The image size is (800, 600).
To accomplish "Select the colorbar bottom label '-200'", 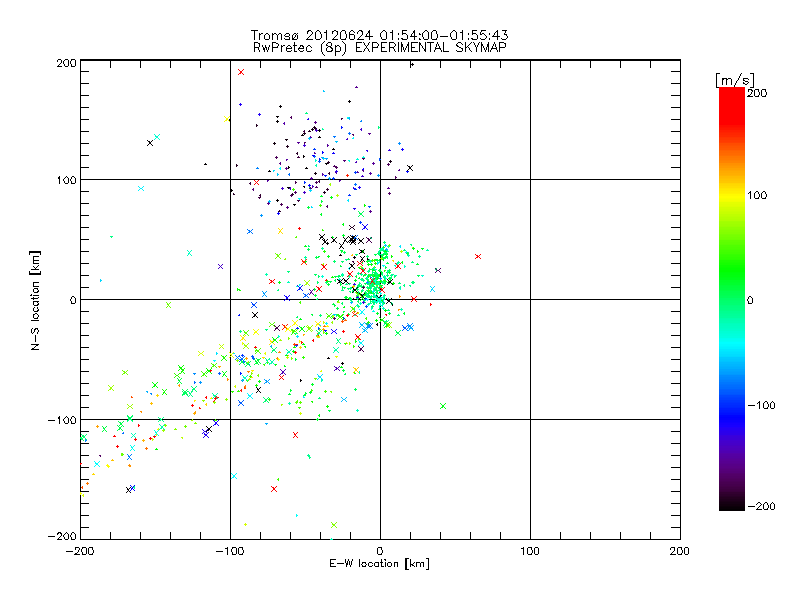I will [761, 506].
